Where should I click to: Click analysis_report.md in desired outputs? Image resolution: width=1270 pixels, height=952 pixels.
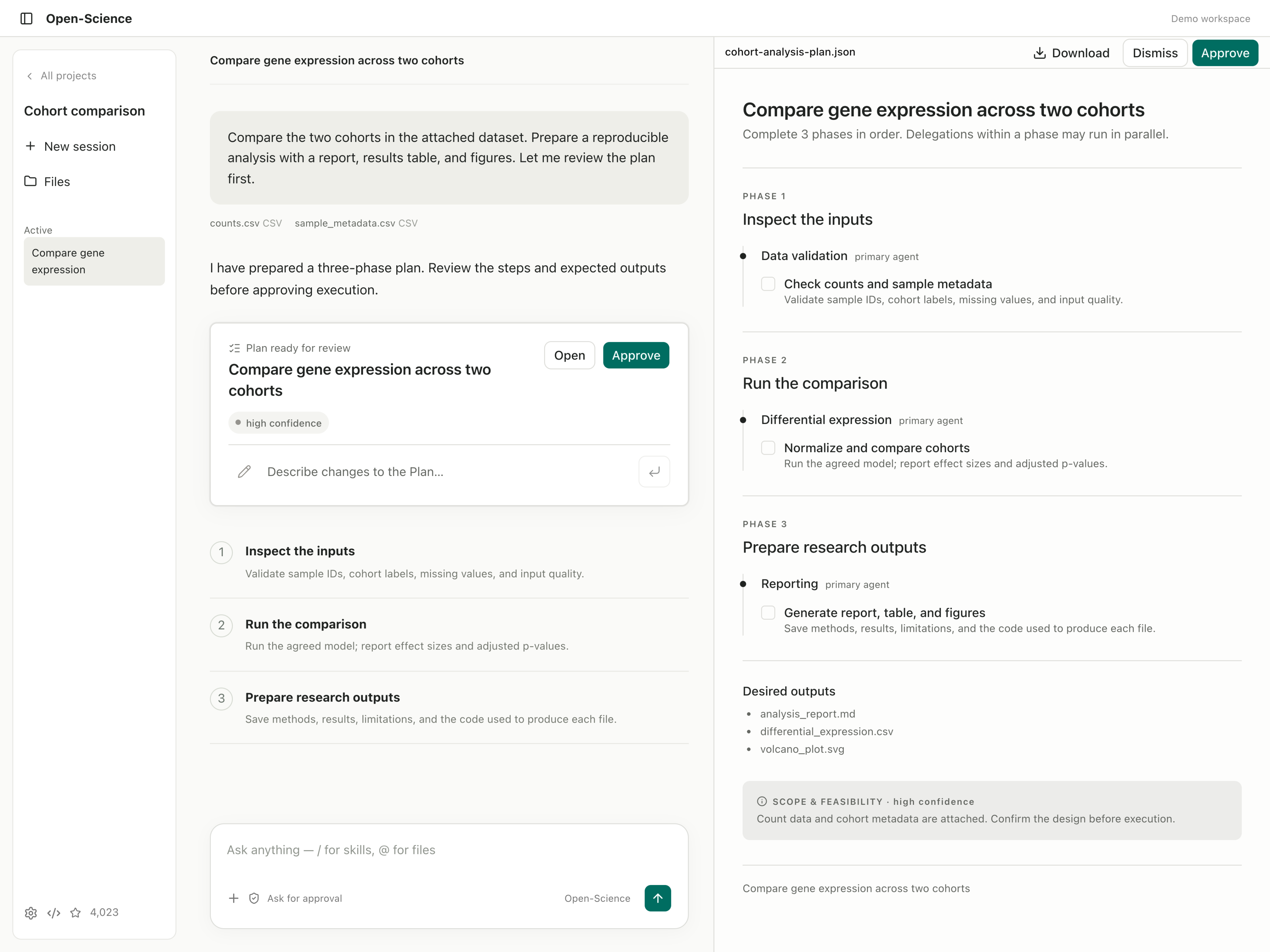point(807,714)
